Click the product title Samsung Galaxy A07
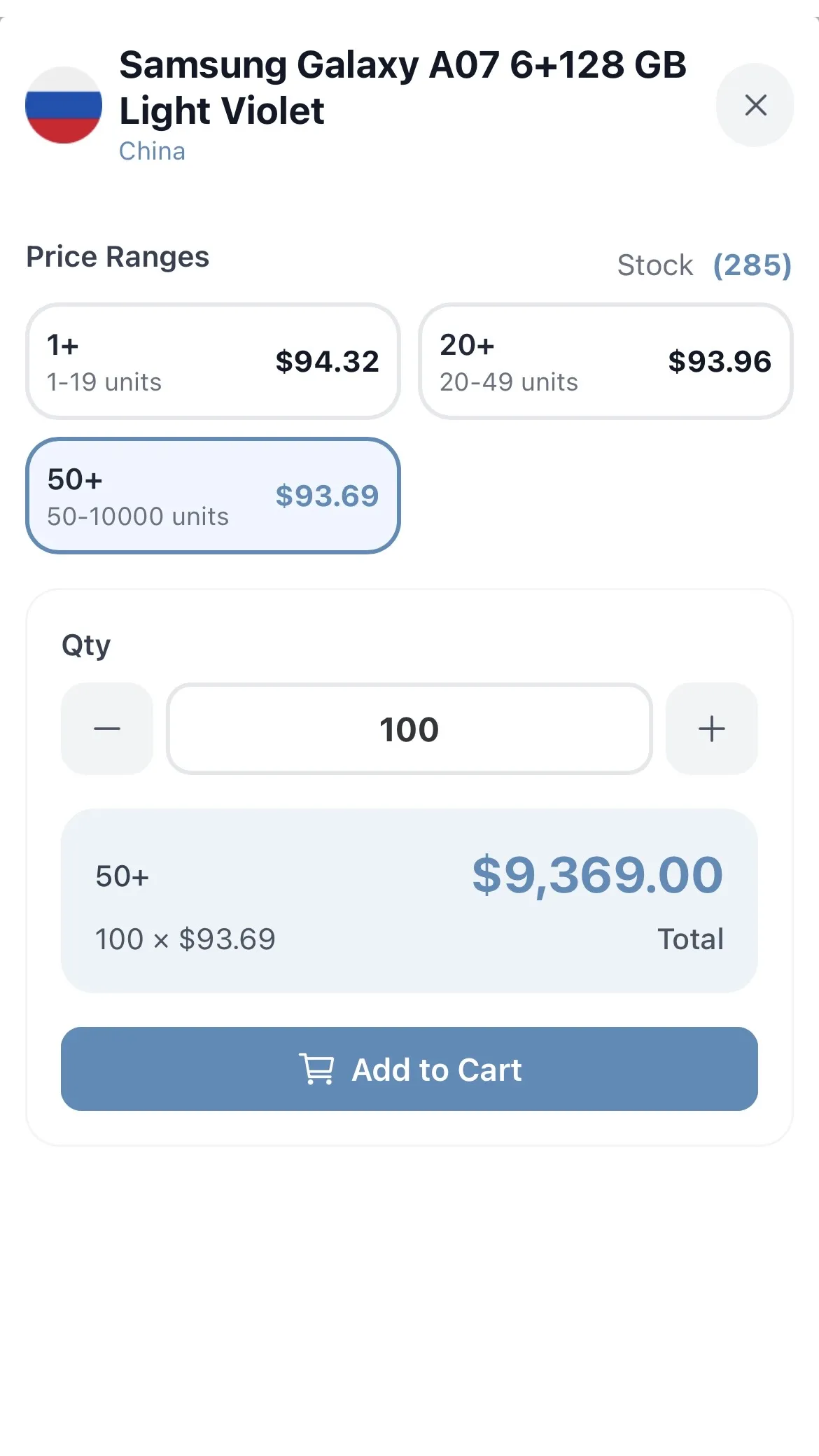The height and width of the screenshot is (1456, 819). coord(402,86)
